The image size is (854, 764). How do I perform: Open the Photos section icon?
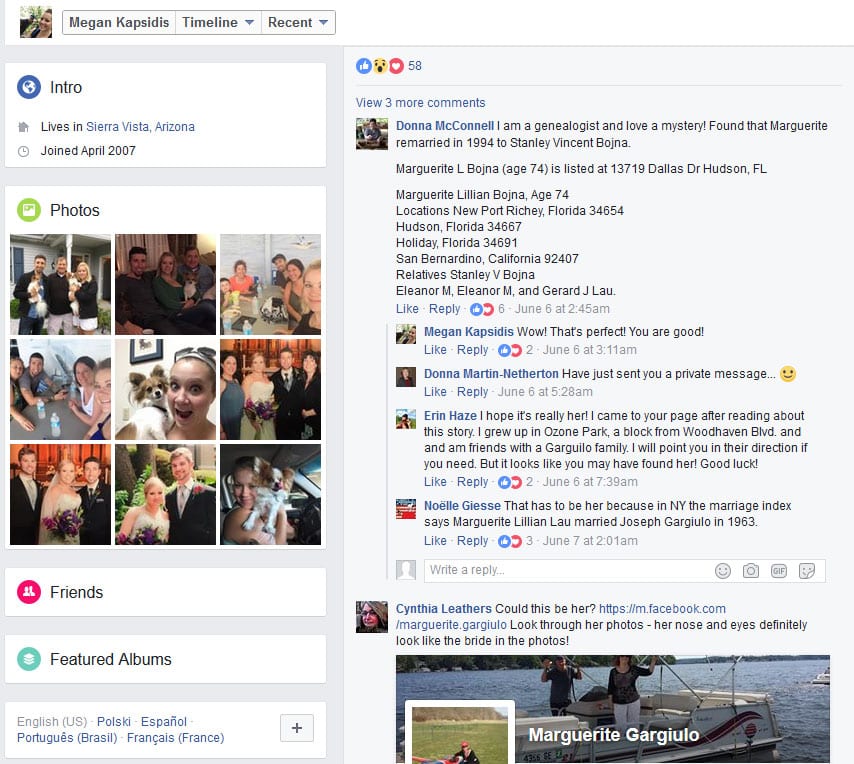click(29, 210)
